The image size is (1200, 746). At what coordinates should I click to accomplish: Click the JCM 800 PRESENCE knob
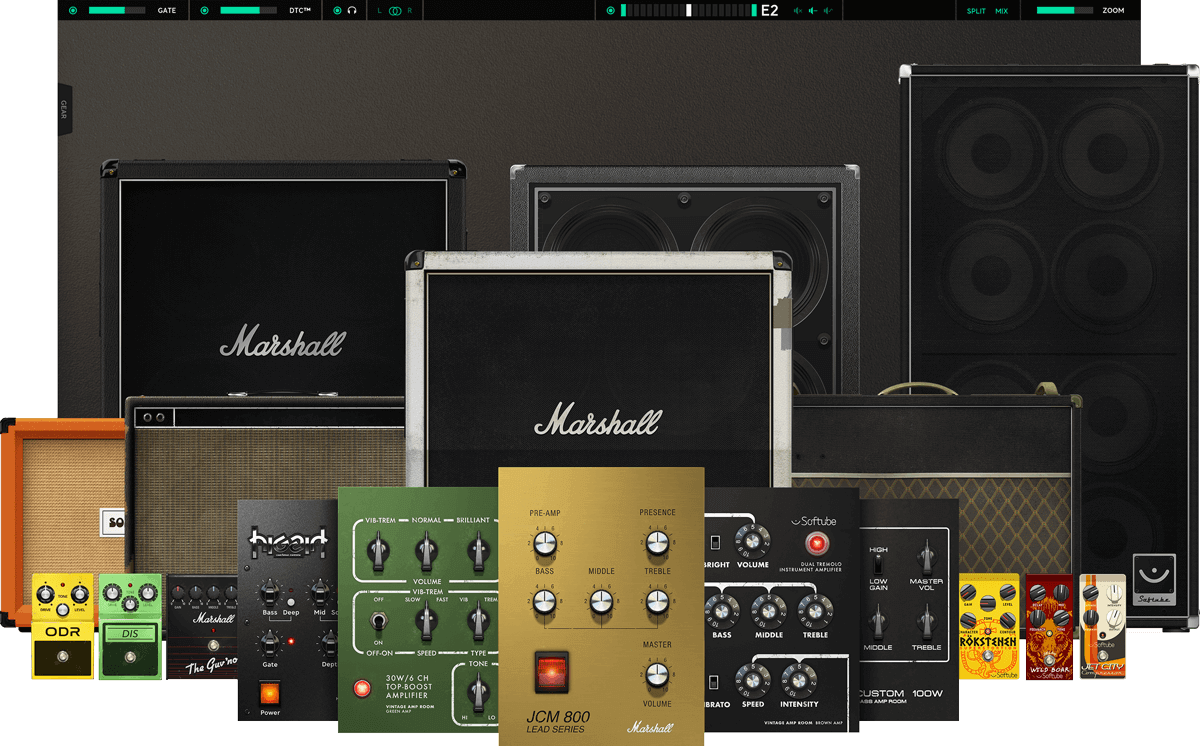pyautogui.click(x=657, y=543)
